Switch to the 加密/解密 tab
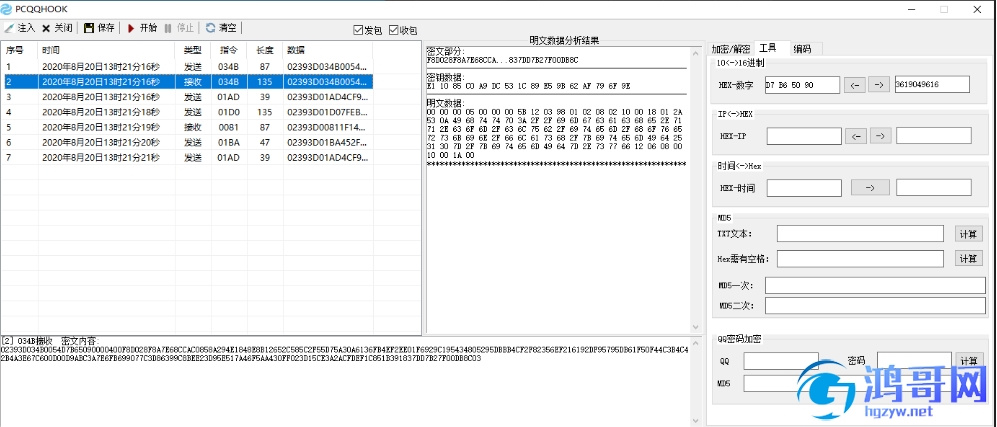This screenshot has height=427, width=997. pyautogui.click(x=731, y=49)
